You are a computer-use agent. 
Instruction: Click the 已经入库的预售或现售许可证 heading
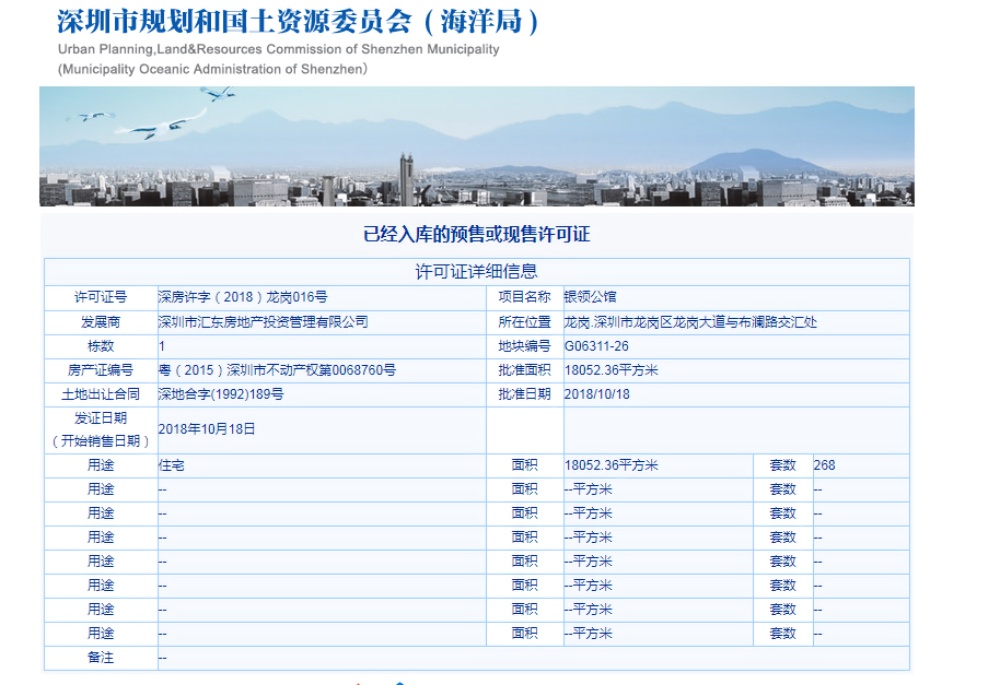click(x=476, y=235)
